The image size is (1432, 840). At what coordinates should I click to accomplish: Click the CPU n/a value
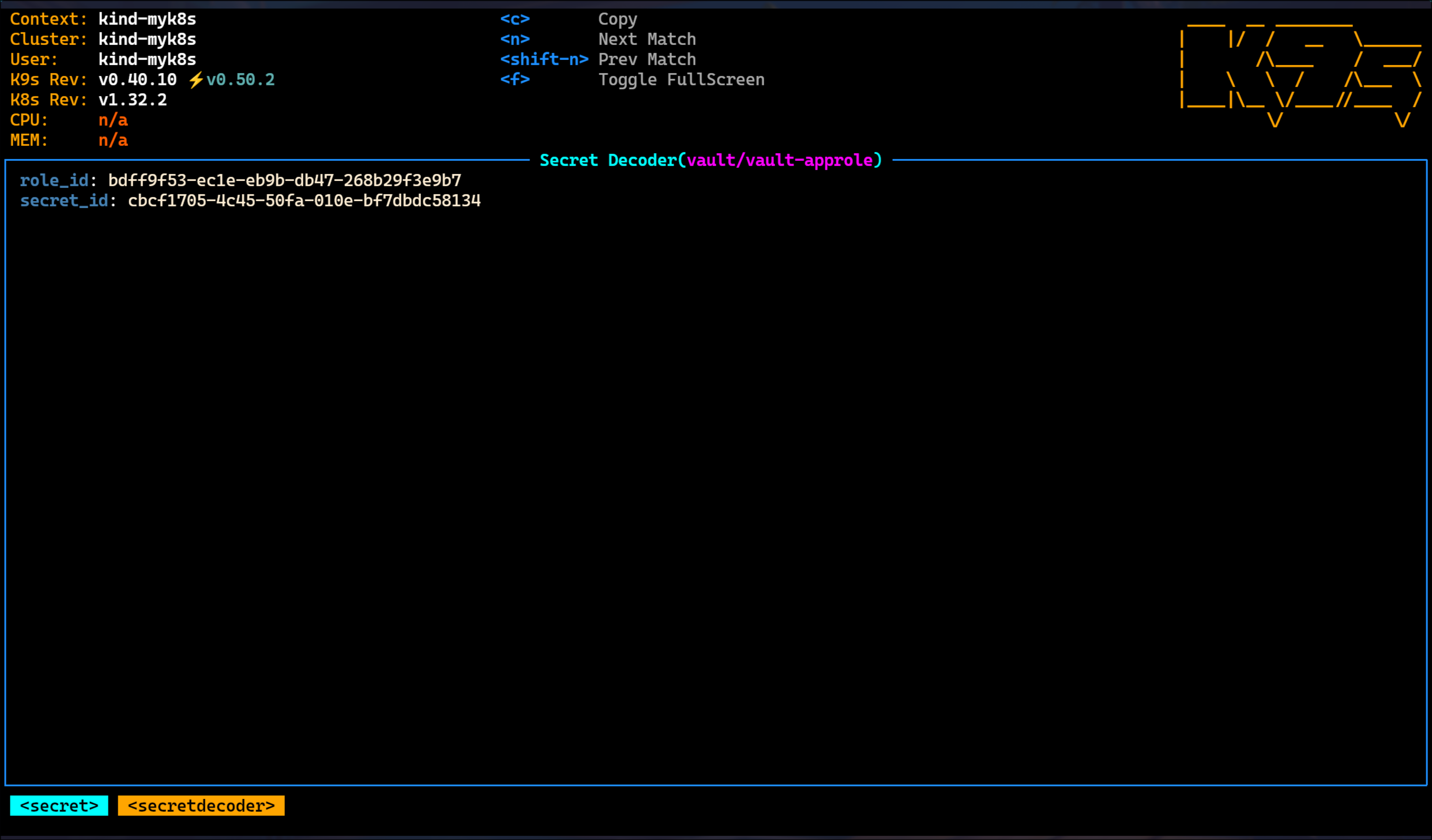tap(113, 120)
